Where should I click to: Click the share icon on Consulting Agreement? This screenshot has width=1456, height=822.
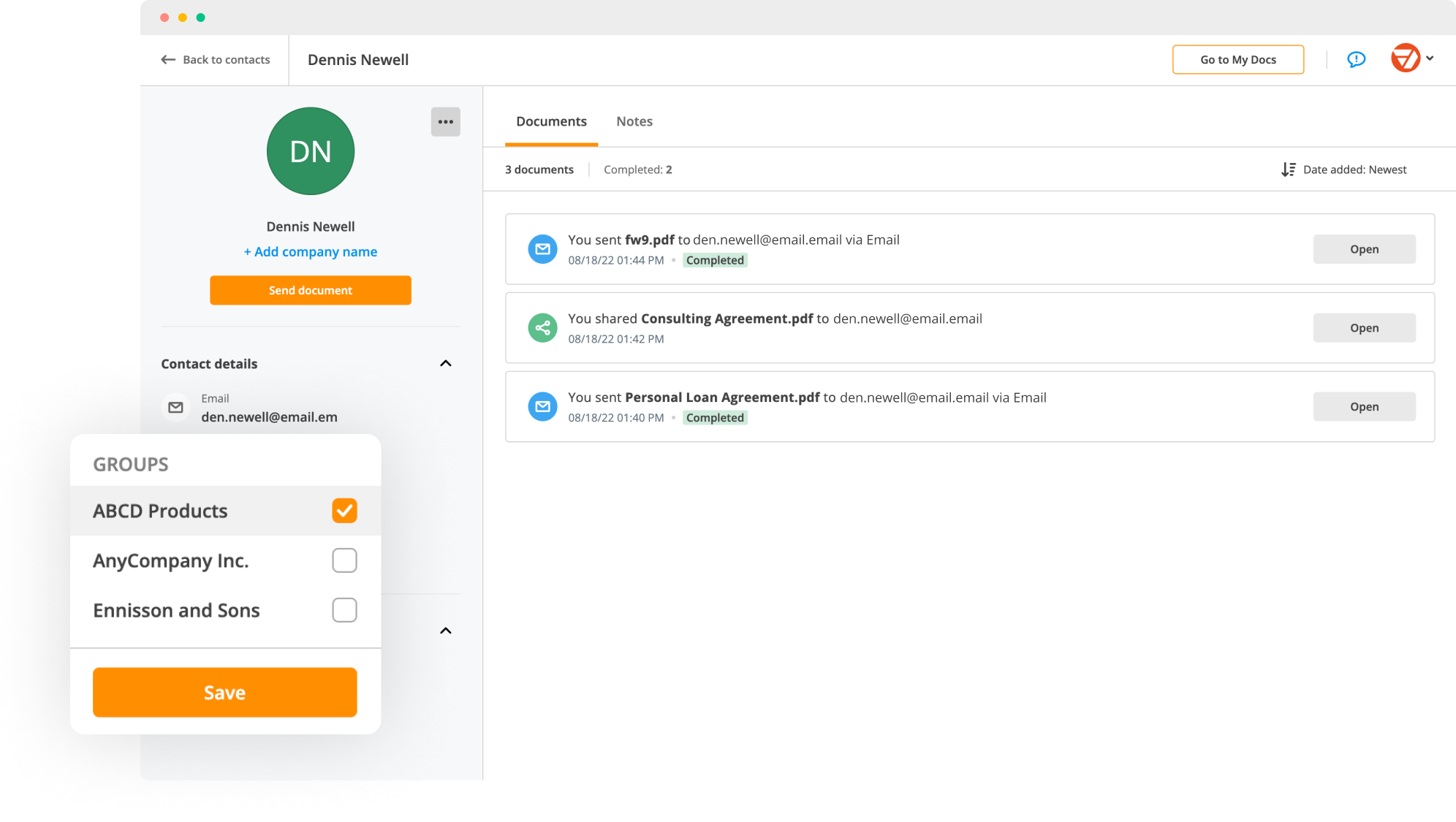point(542,327)
